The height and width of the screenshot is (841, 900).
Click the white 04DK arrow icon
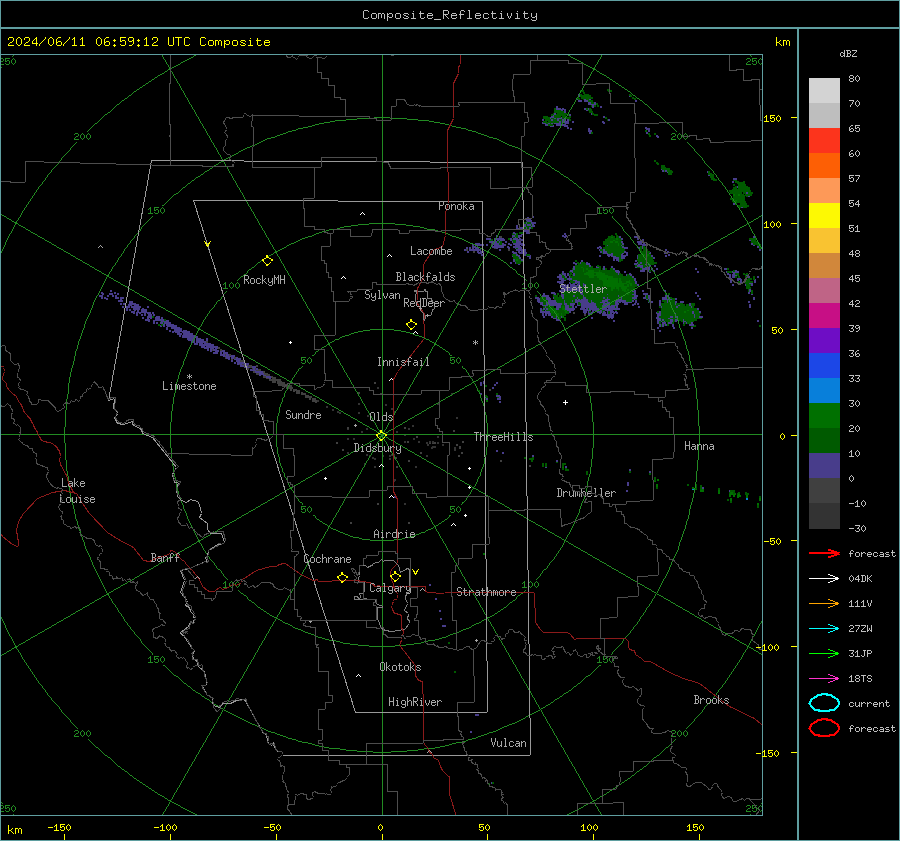[x=824, y=578]
